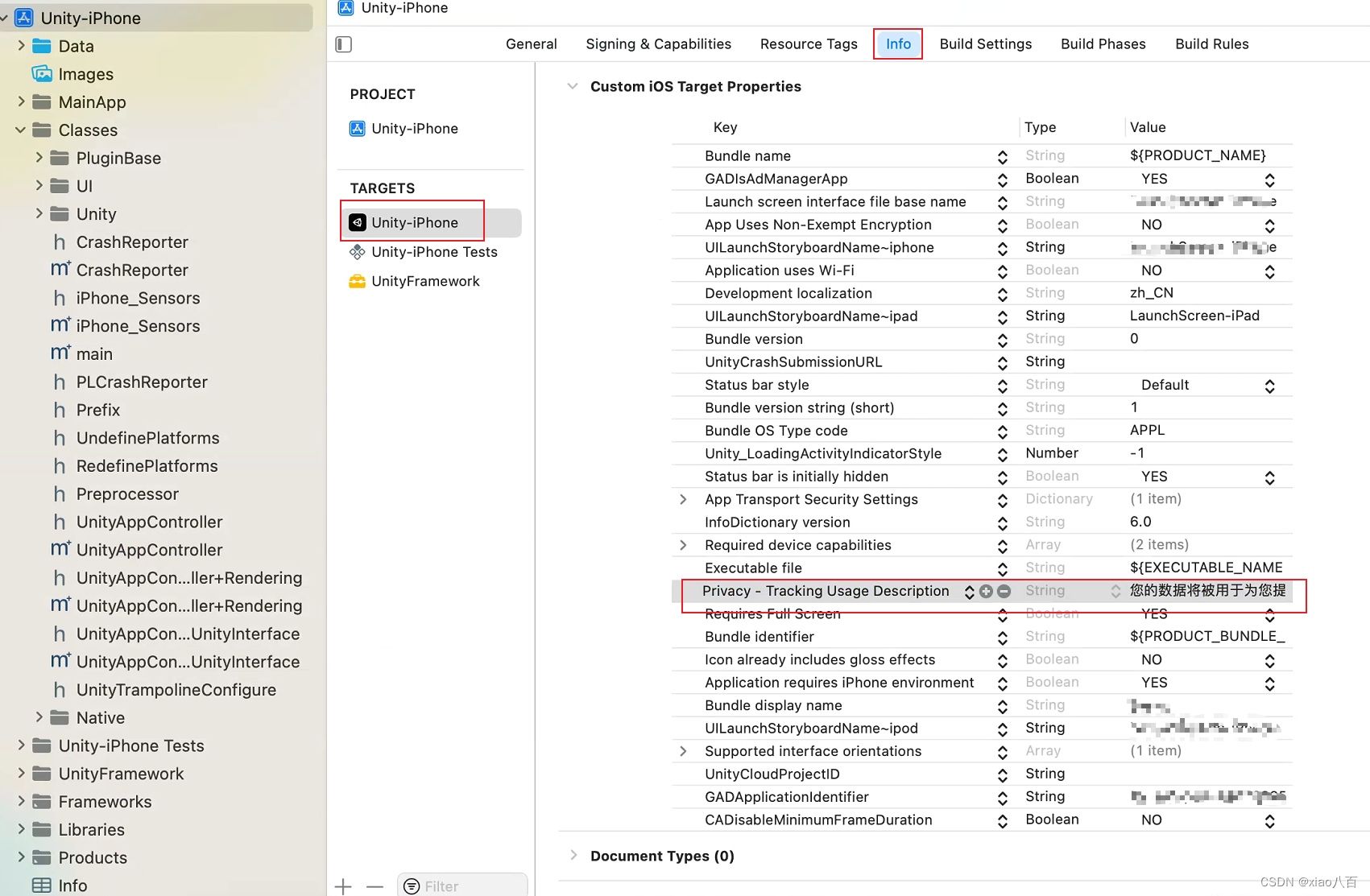Open Preprocessor header file icon
Viewport: 1370px width, 896px height.
point(60,494)
